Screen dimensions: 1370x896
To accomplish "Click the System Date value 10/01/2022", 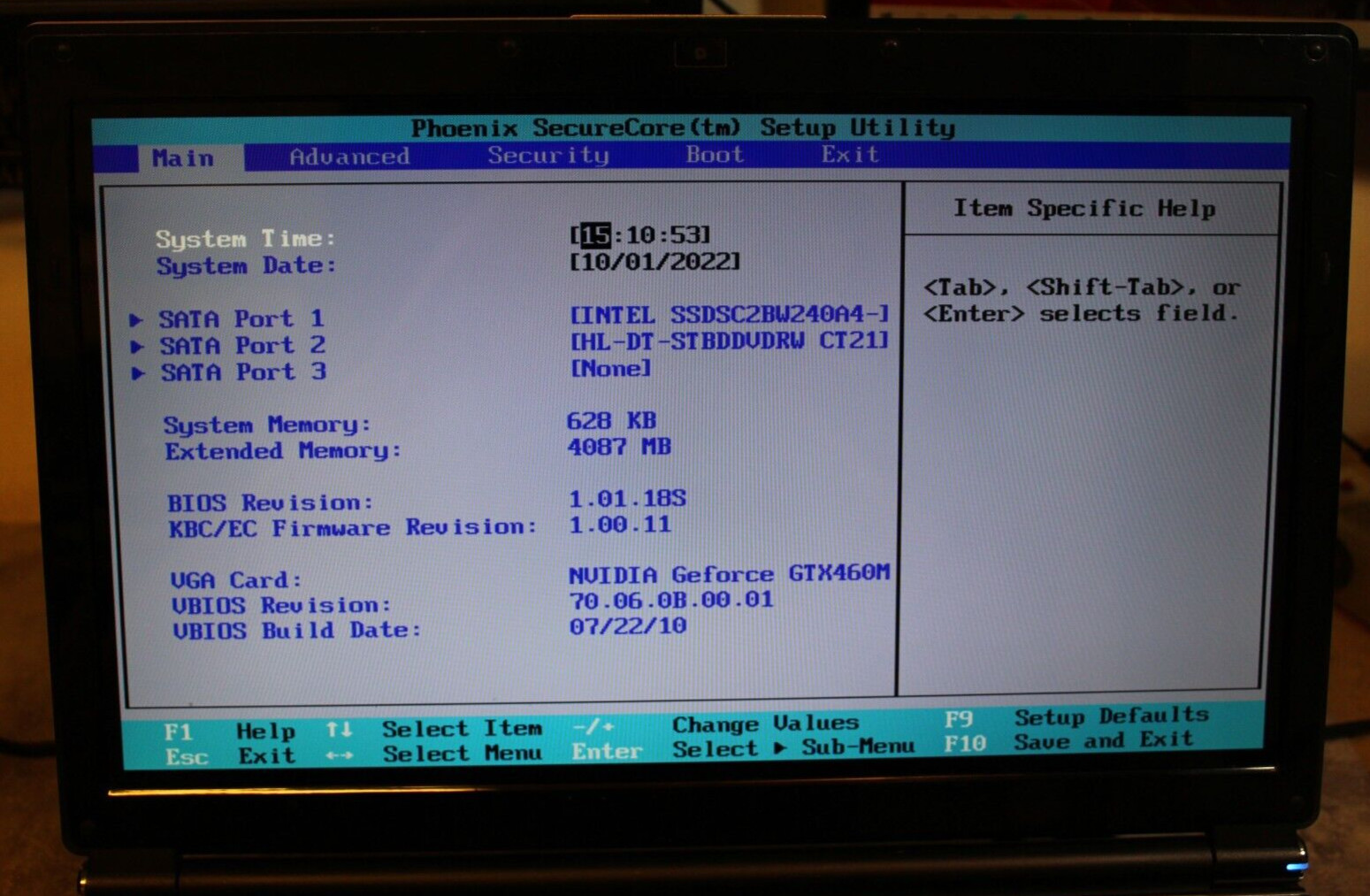I will pyautogui.click(x=654, y=262).
